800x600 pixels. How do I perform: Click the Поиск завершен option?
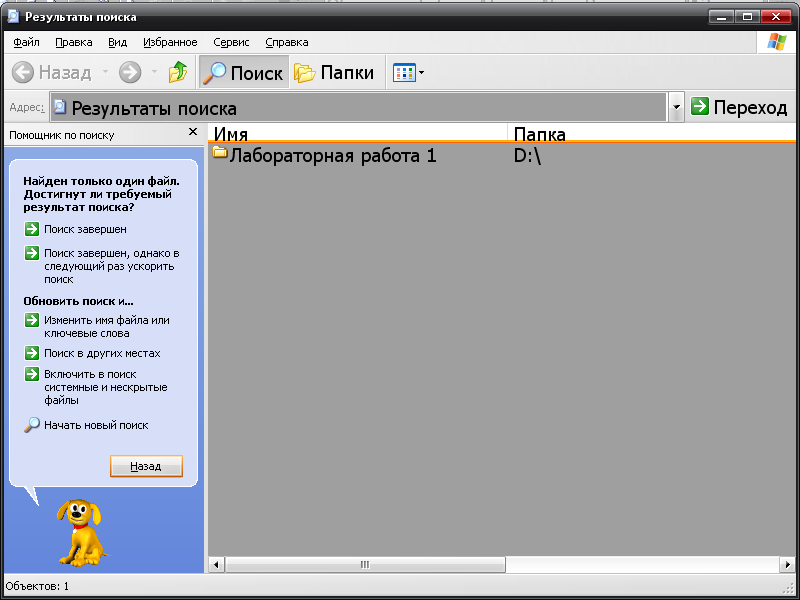pos(85,230)
